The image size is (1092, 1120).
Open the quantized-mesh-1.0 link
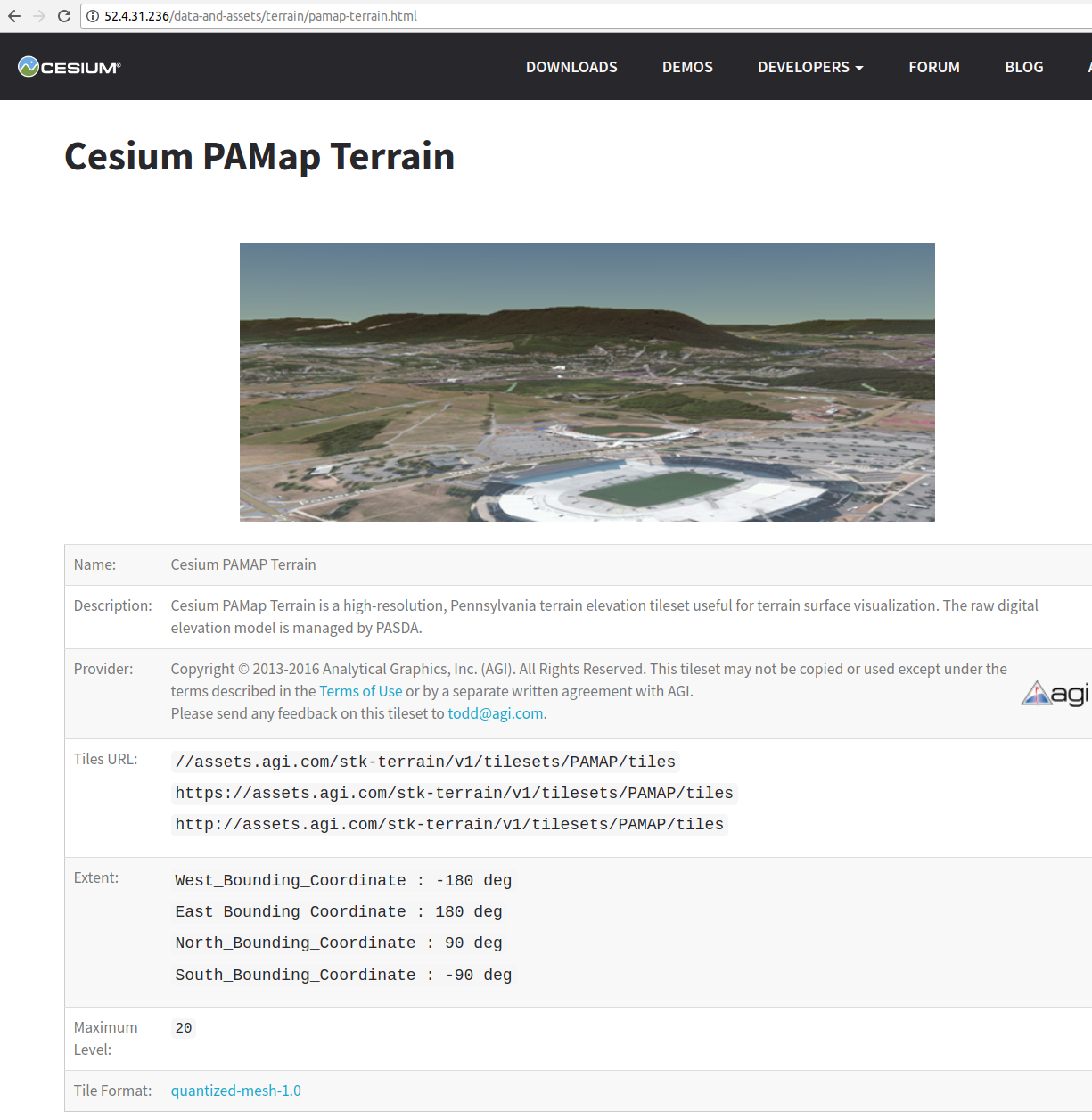click(x=236, y=1091)
